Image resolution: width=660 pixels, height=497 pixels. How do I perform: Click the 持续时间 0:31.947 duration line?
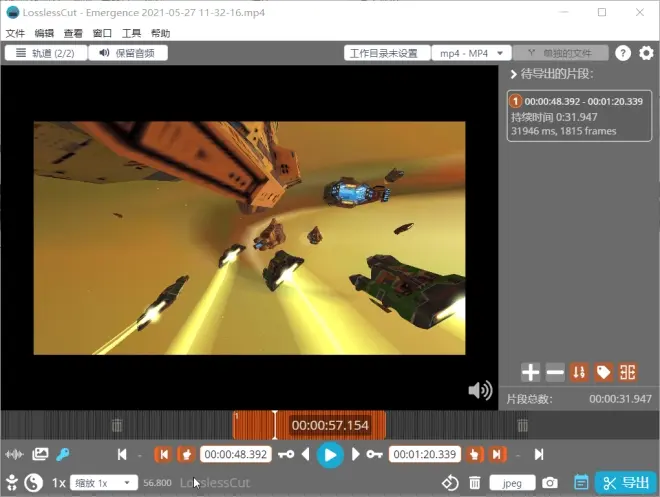click(x=554, y=117)
